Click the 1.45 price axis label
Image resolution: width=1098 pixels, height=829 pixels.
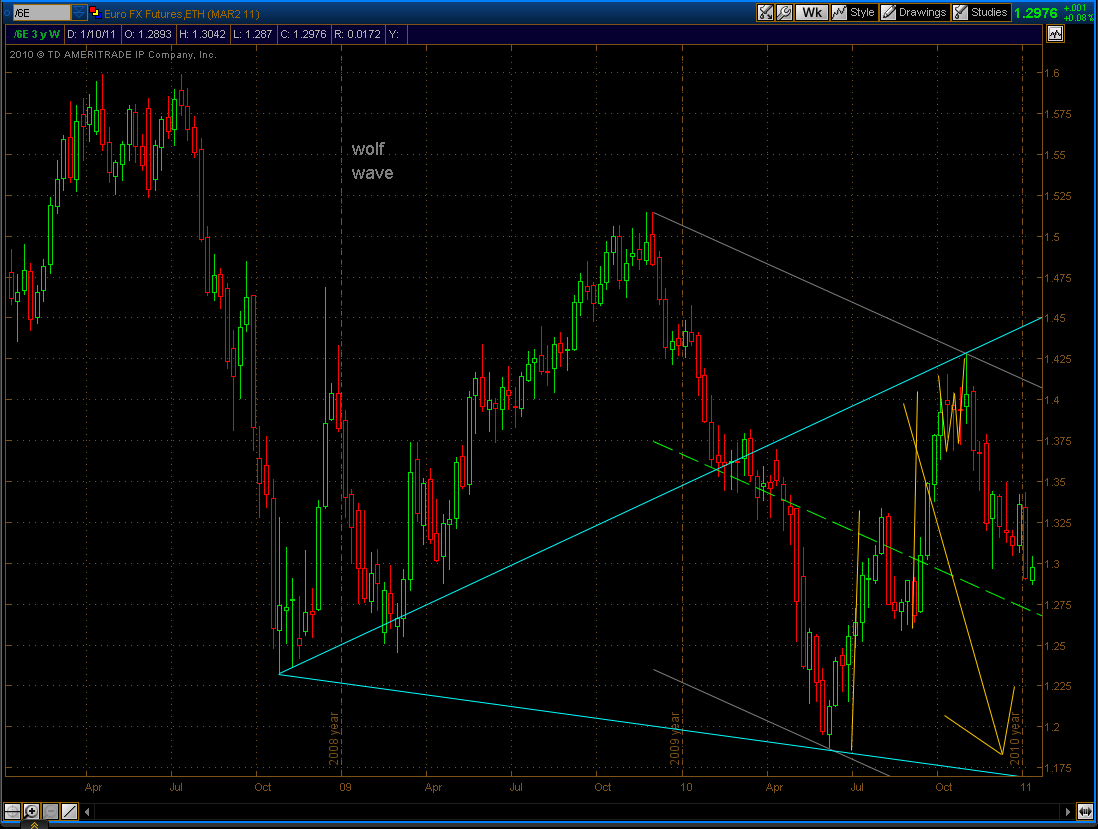[x=1055, y=318]
